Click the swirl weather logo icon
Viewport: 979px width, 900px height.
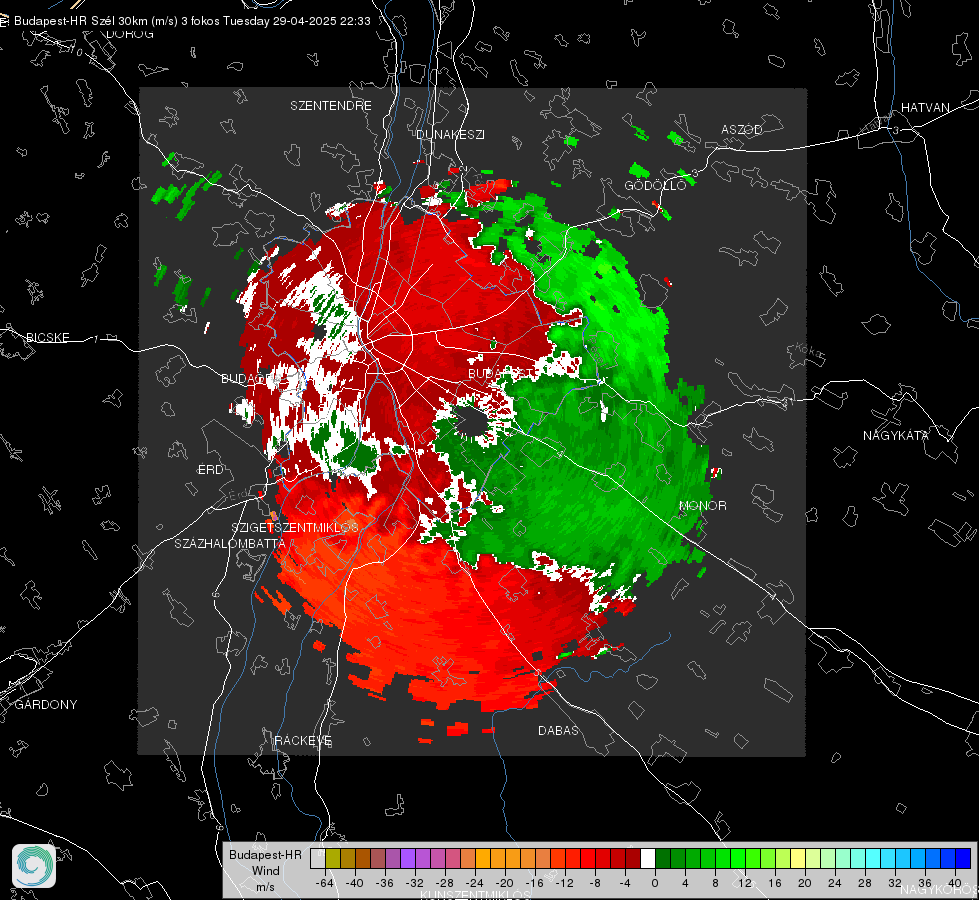(x=34, y=866)
